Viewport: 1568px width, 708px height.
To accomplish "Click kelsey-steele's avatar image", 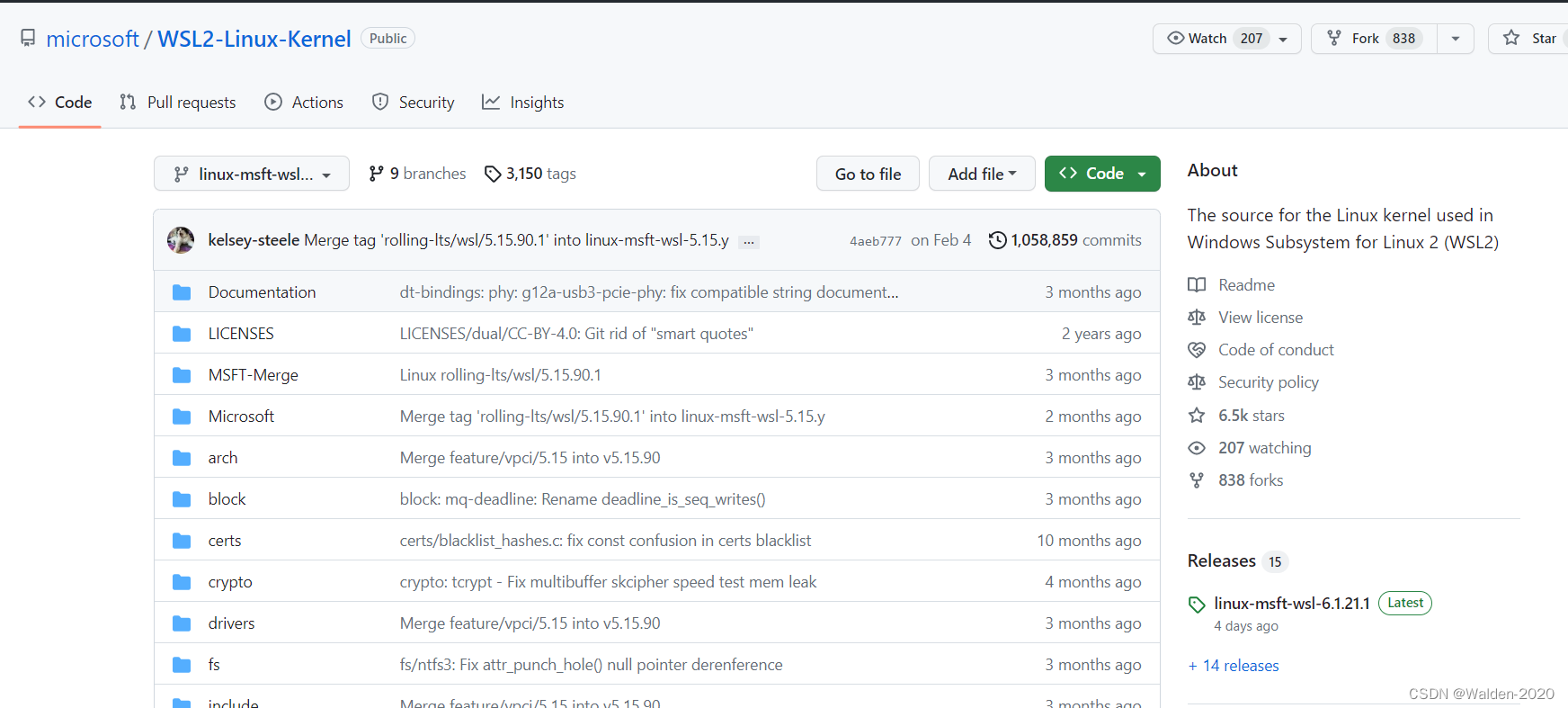I will [x=181, y=240].
